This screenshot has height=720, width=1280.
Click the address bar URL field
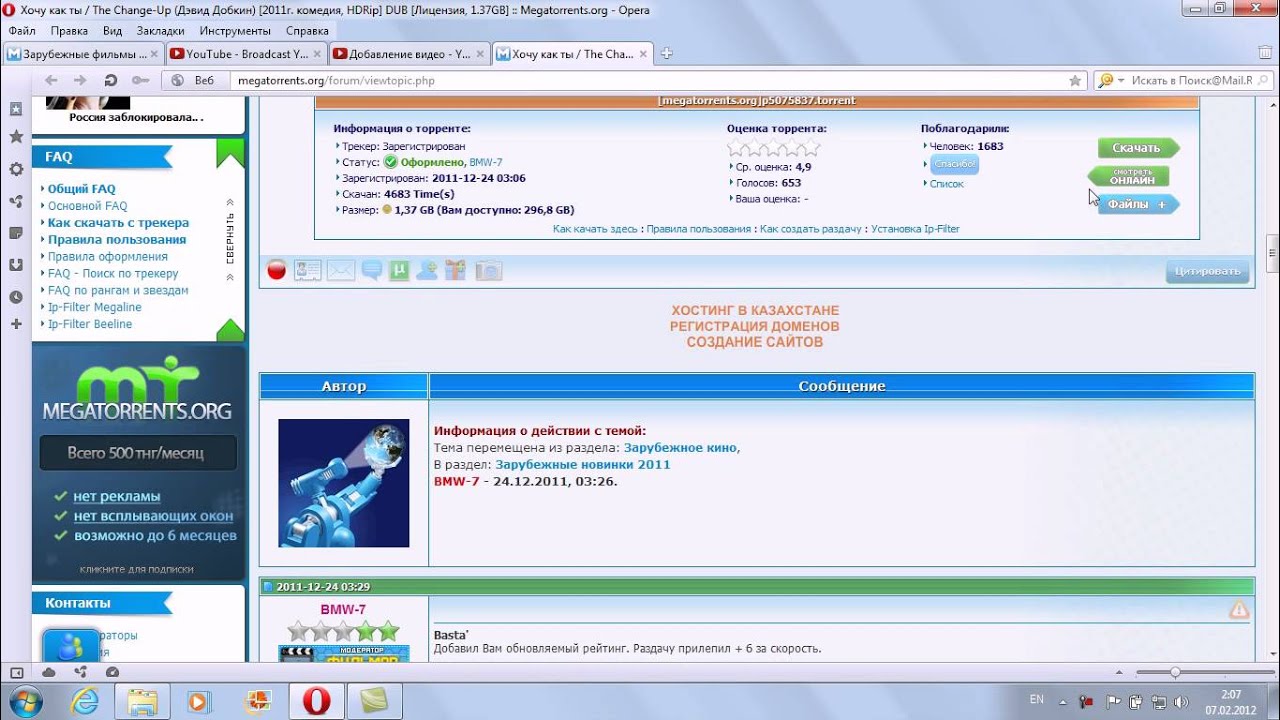point(649,80)
